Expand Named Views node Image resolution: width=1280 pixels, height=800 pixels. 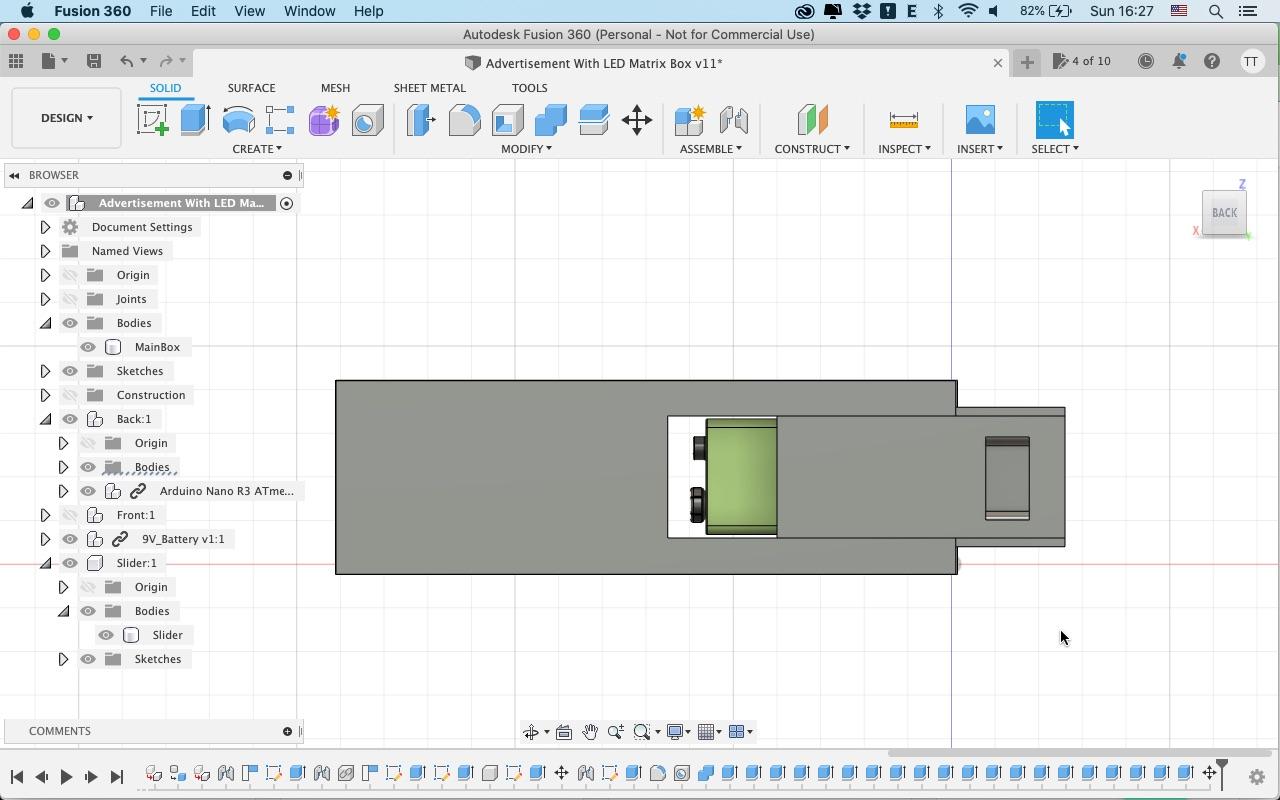[x=45, y=251]
